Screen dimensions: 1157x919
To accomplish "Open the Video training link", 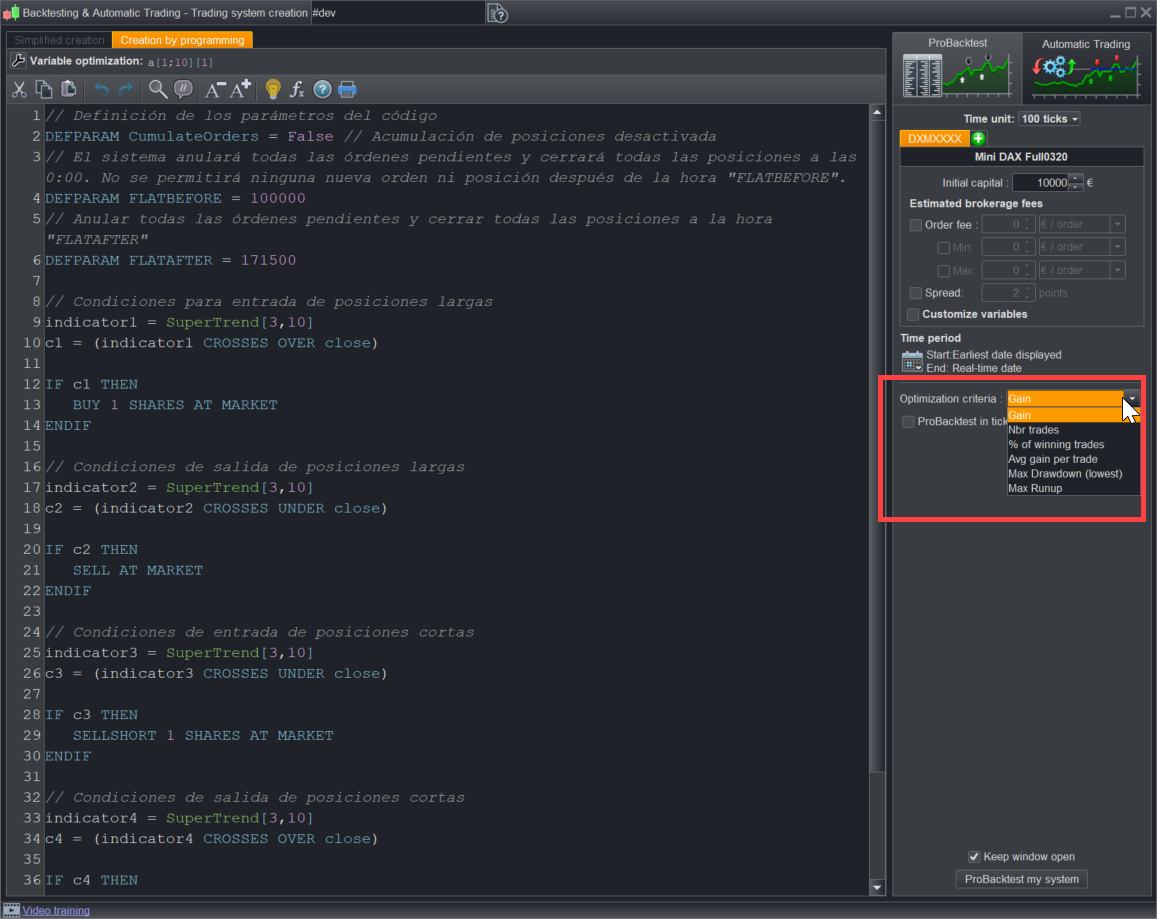I will pyautogui.click(x=56, y=910).
